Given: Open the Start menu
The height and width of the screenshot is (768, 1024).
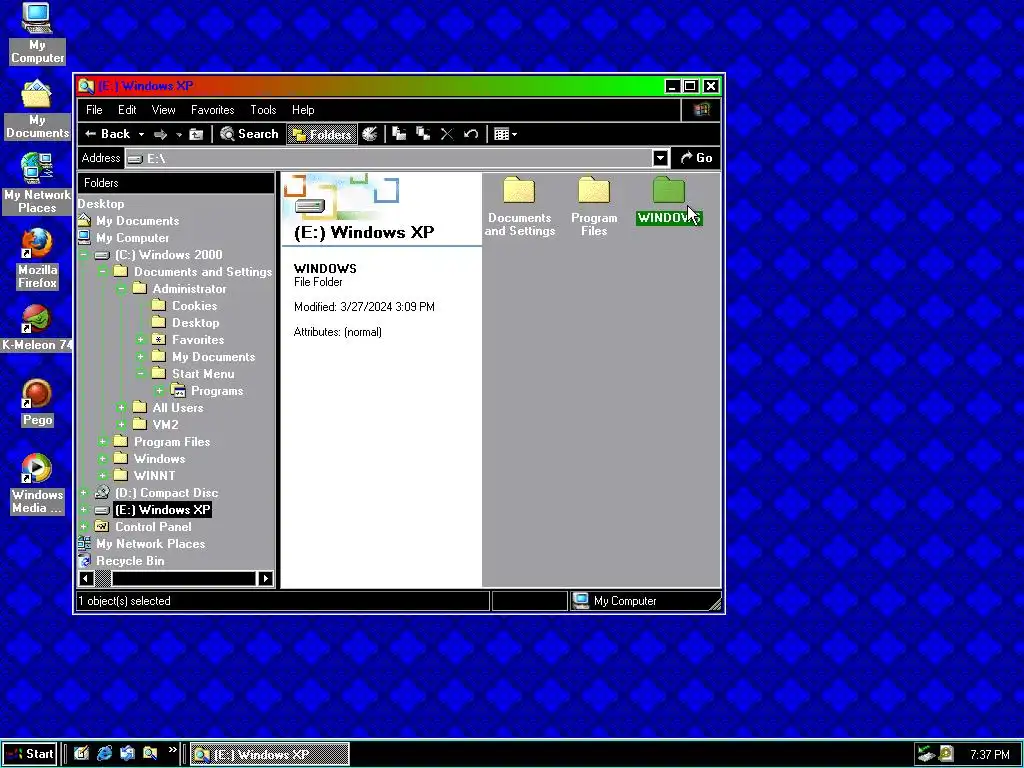Looking at the screenshot, I should tap(30, 754).
